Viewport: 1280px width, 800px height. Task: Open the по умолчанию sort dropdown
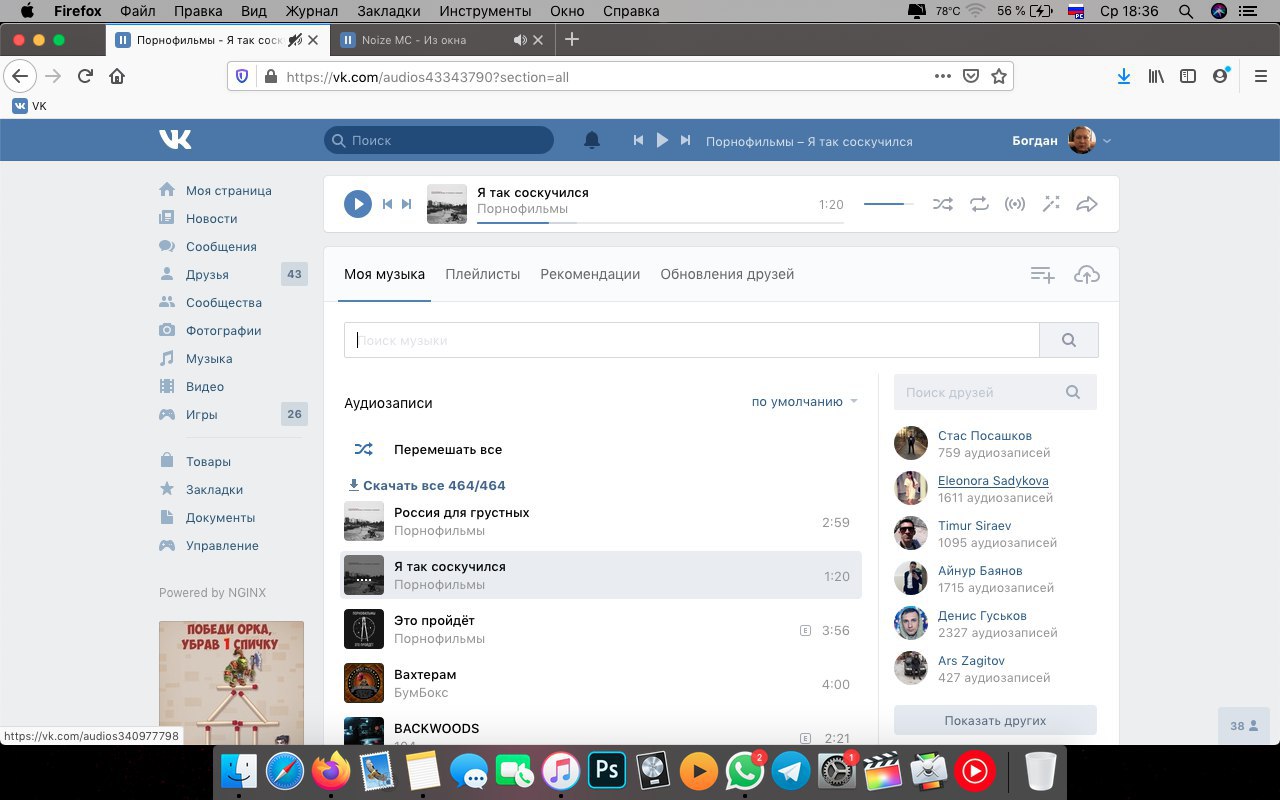point(805,402)
